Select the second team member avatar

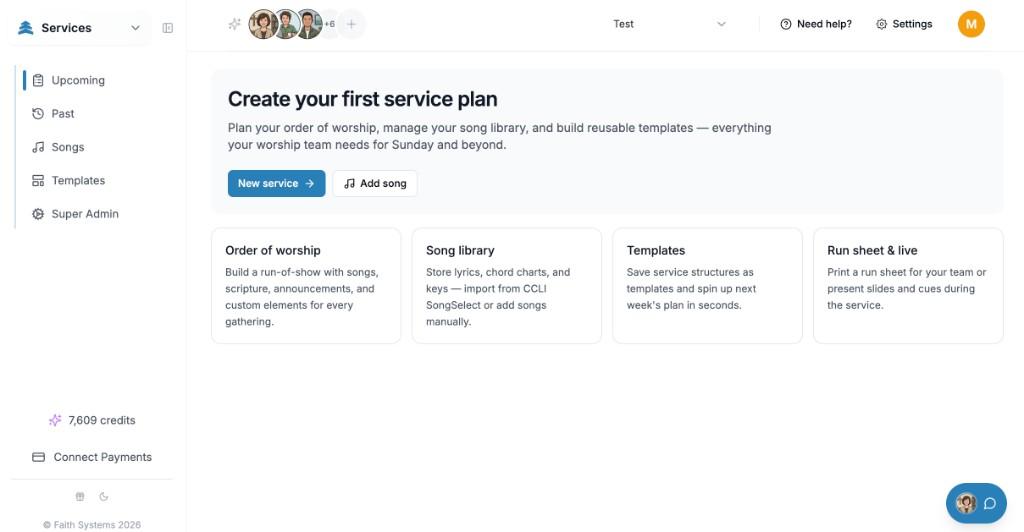click(285, 24)
